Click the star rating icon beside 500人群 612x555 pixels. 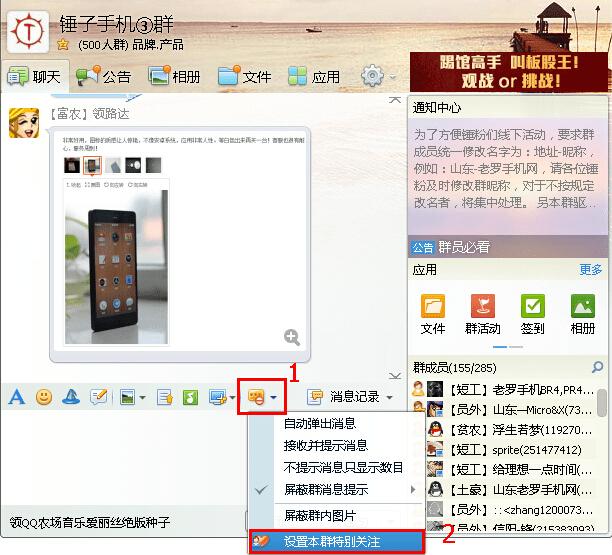pyautogui.click(x=62, y=44)
